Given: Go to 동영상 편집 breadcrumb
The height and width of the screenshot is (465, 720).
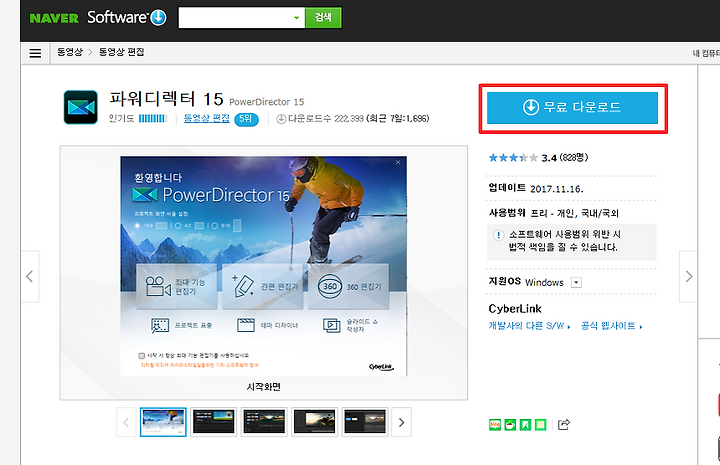Looking at the screenshot, I should pos(122,52).
